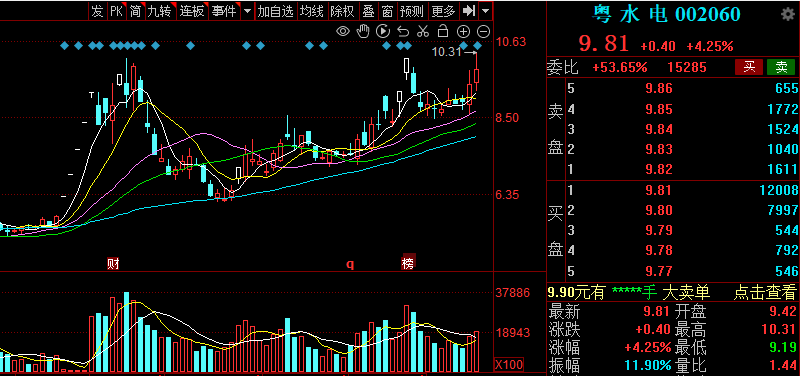This screenshot has height=376, width=800.
Task: Open settings gear beside stock title
Action: point(788,14)
